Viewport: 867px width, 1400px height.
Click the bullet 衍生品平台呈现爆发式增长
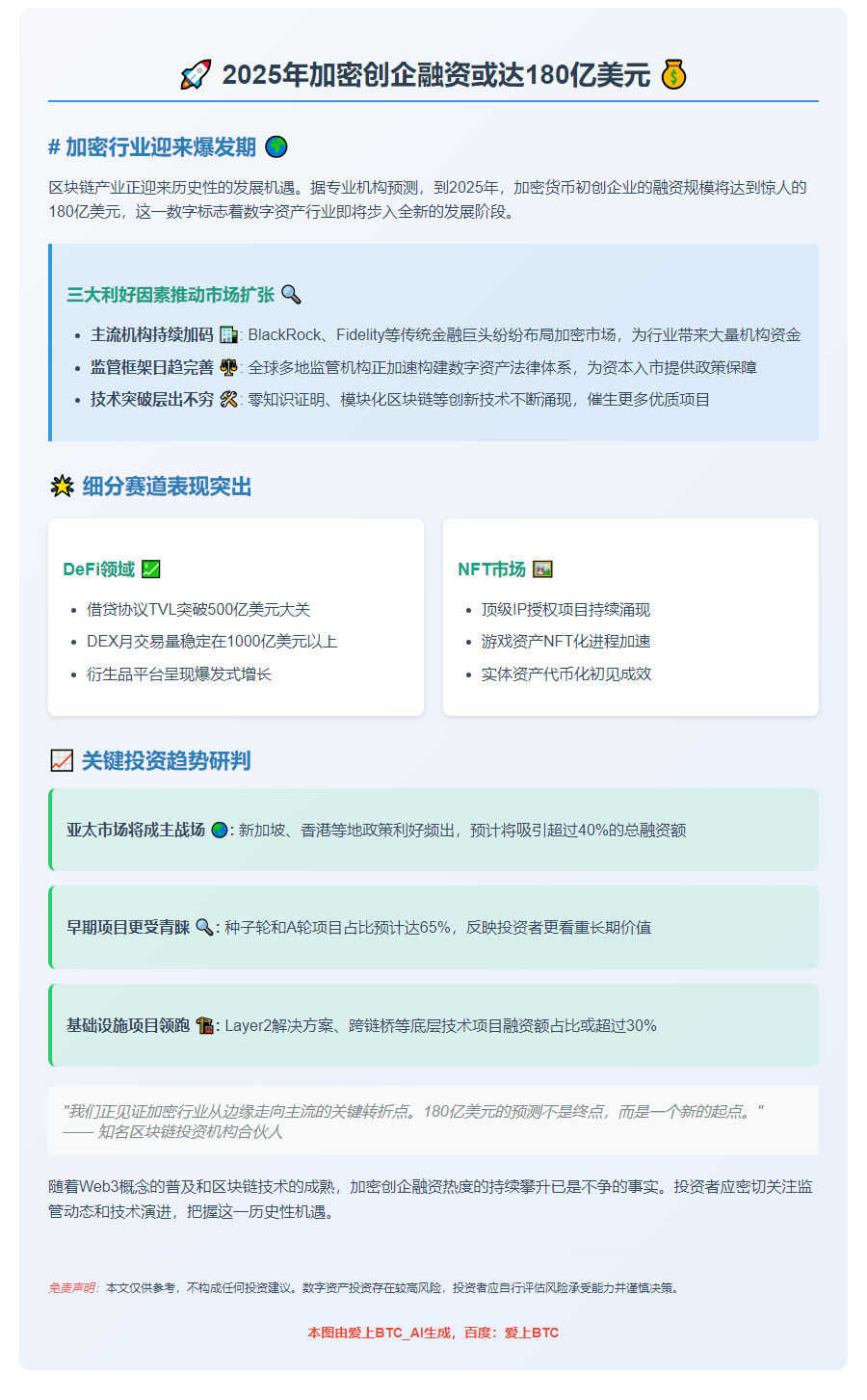(x=179, y=674)
